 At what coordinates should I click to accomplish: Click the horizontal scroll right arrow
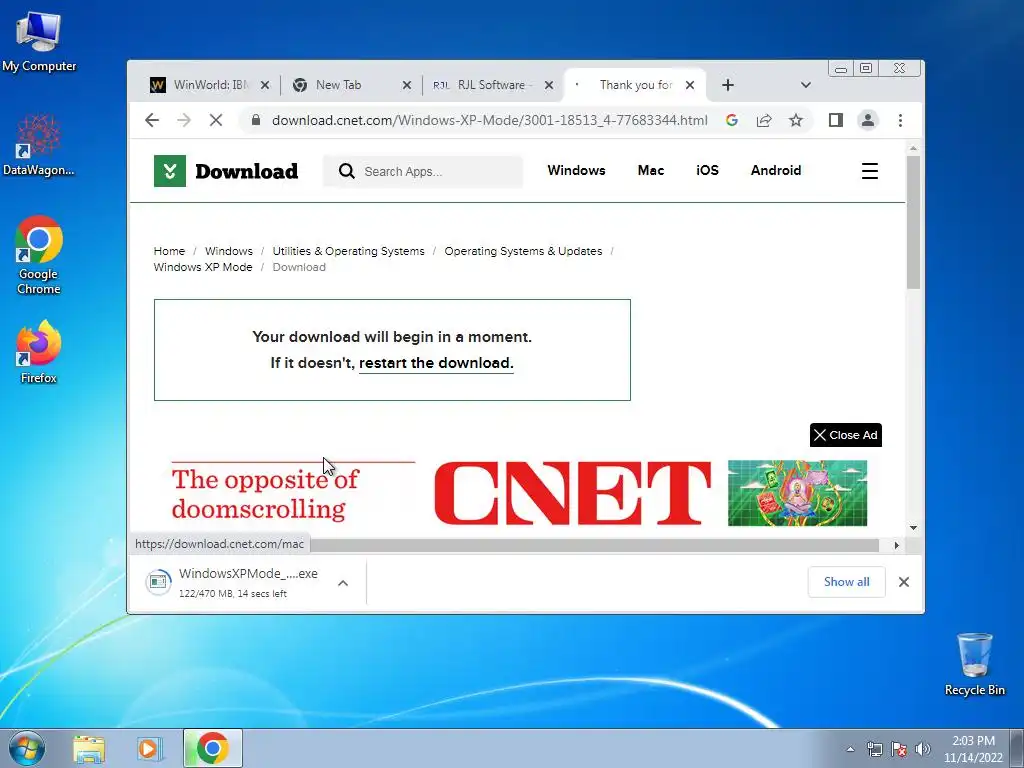tap(896, 545)
